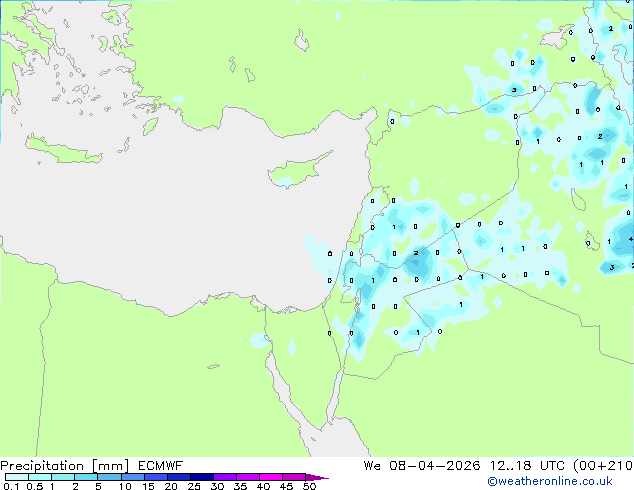The width and height of the screenshot is (634, 490).
Task: Click the island of Cyprus on the map
Action: point(297,172)
